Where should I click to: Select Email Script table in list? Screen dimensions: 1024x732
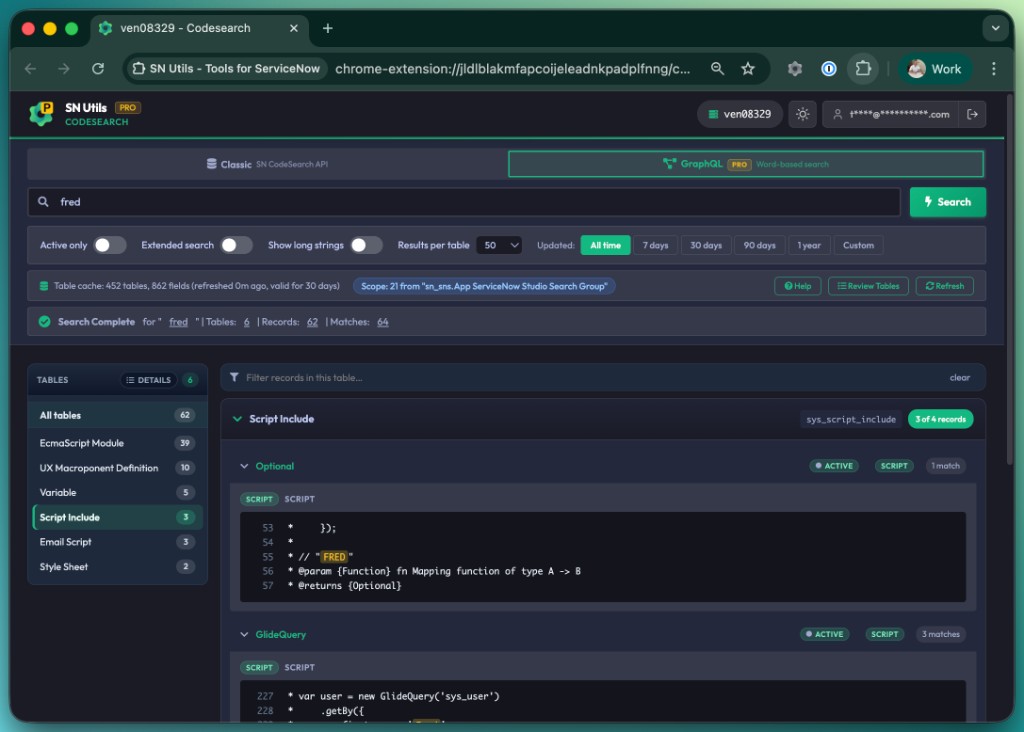coord(118,542)
